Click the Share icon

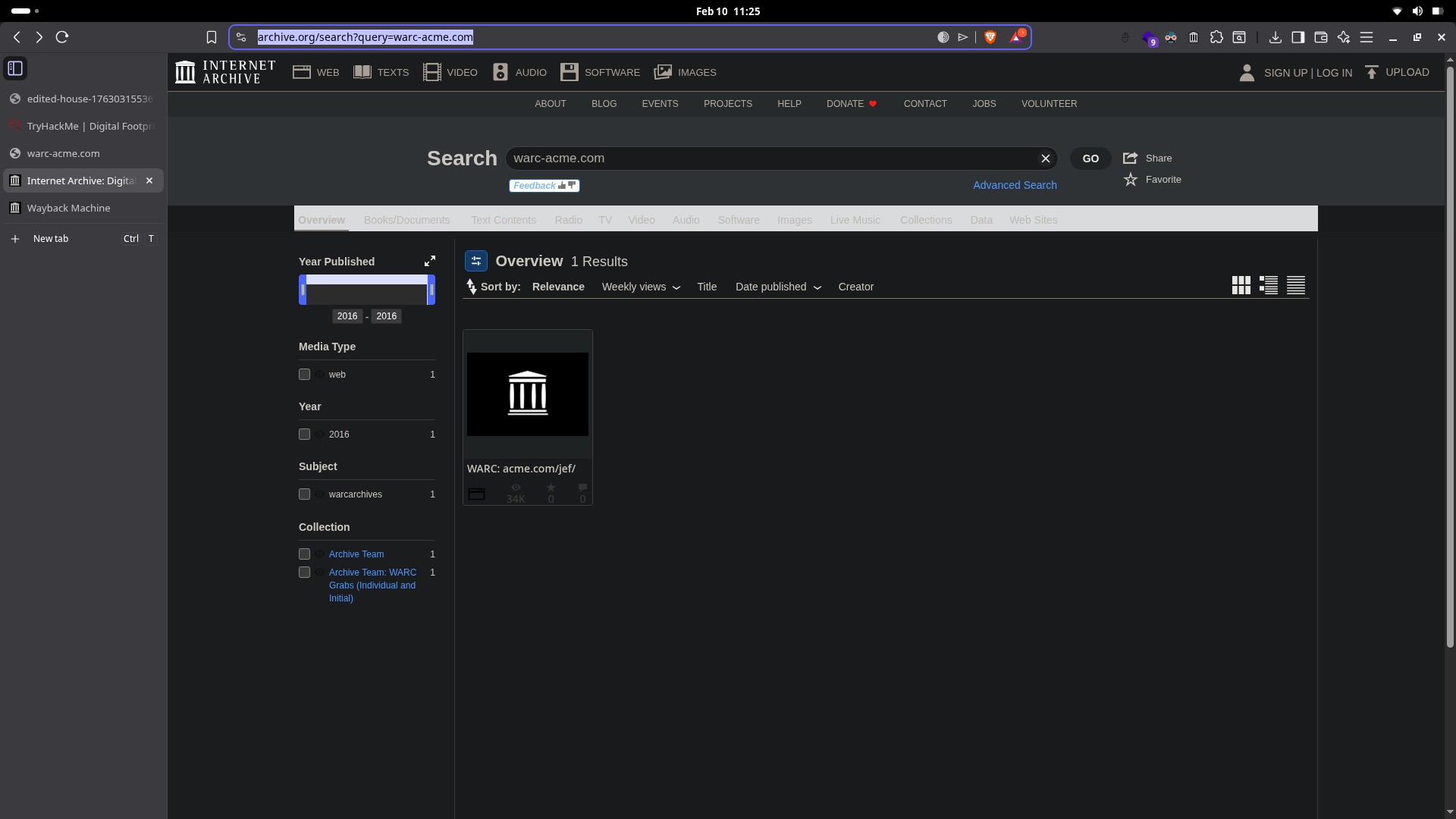[x=1131, y=158]
